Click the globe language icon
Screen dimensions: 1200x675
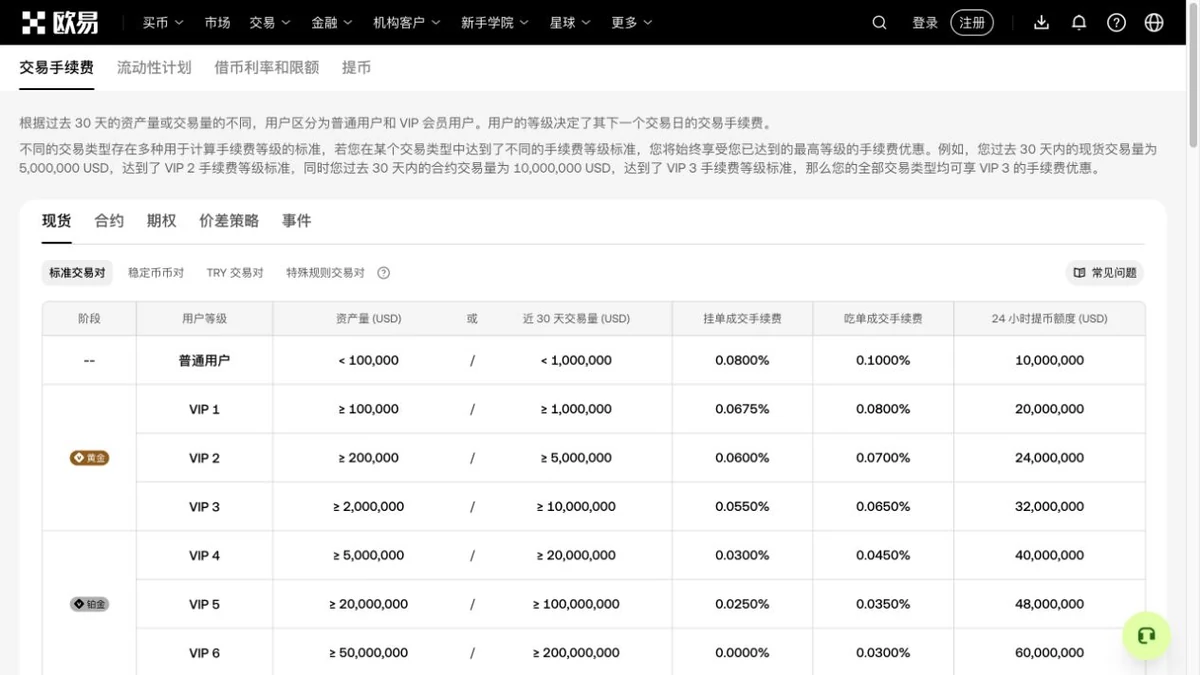click(1154, 22)
